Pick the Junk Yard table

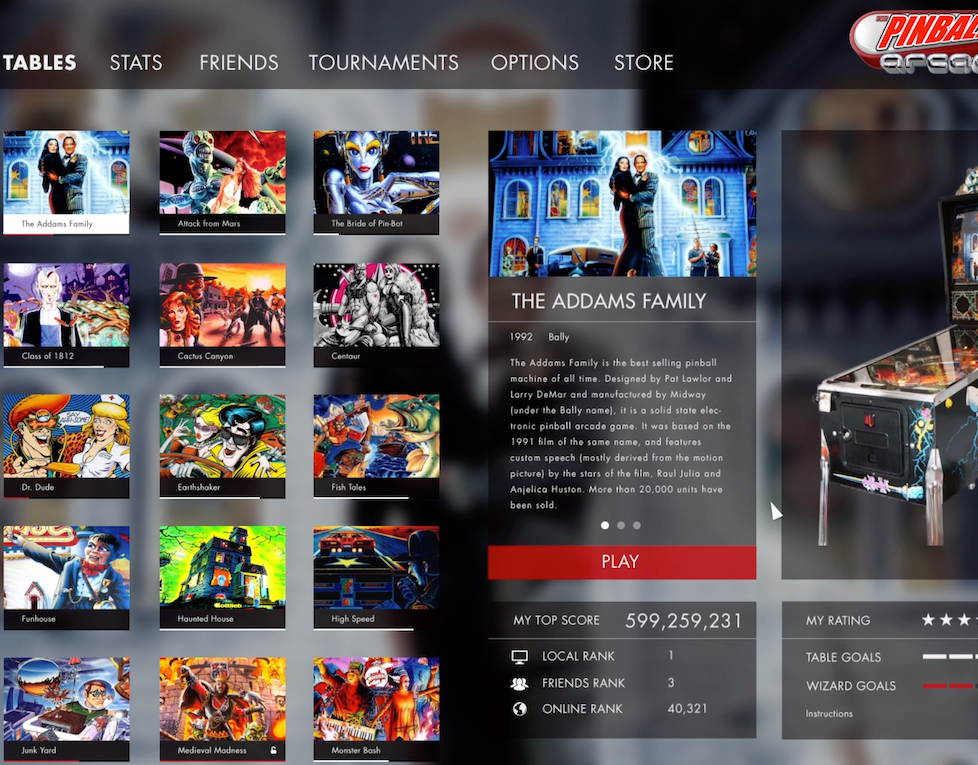pyautogui.click(x=66, y=710)
